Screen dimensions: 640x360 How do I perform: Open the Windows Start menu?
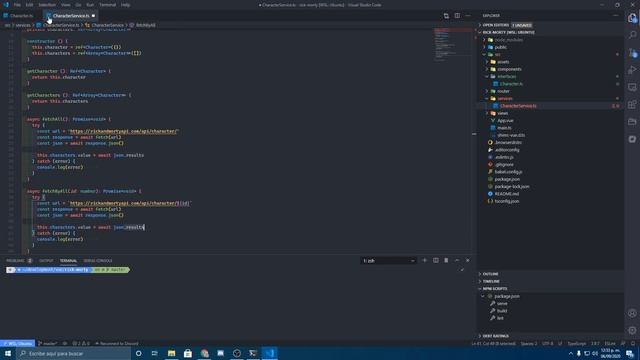tap(8, 353)
